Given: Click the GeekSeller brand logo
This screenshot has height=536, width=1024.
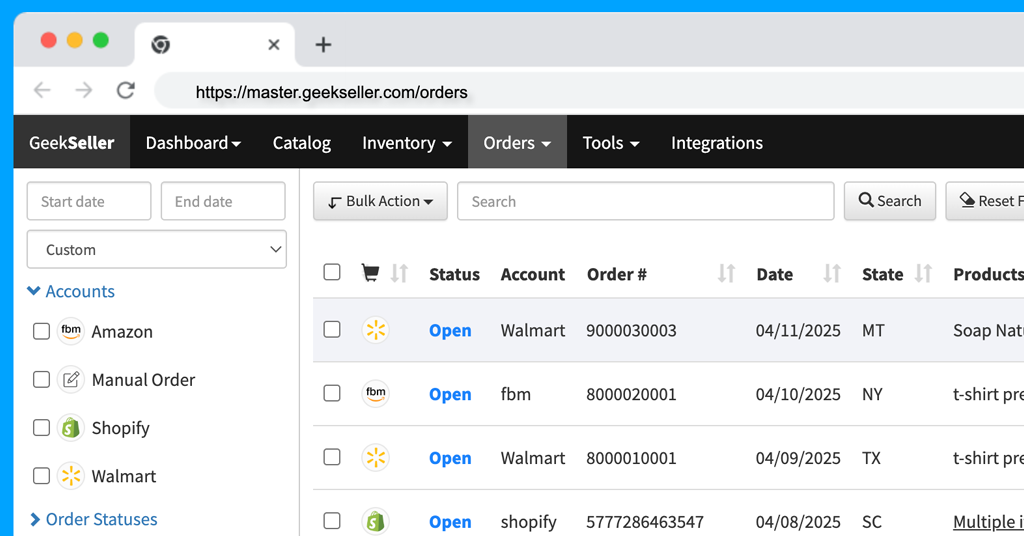Looking at the screenshot, I should [x=72, y=142].
